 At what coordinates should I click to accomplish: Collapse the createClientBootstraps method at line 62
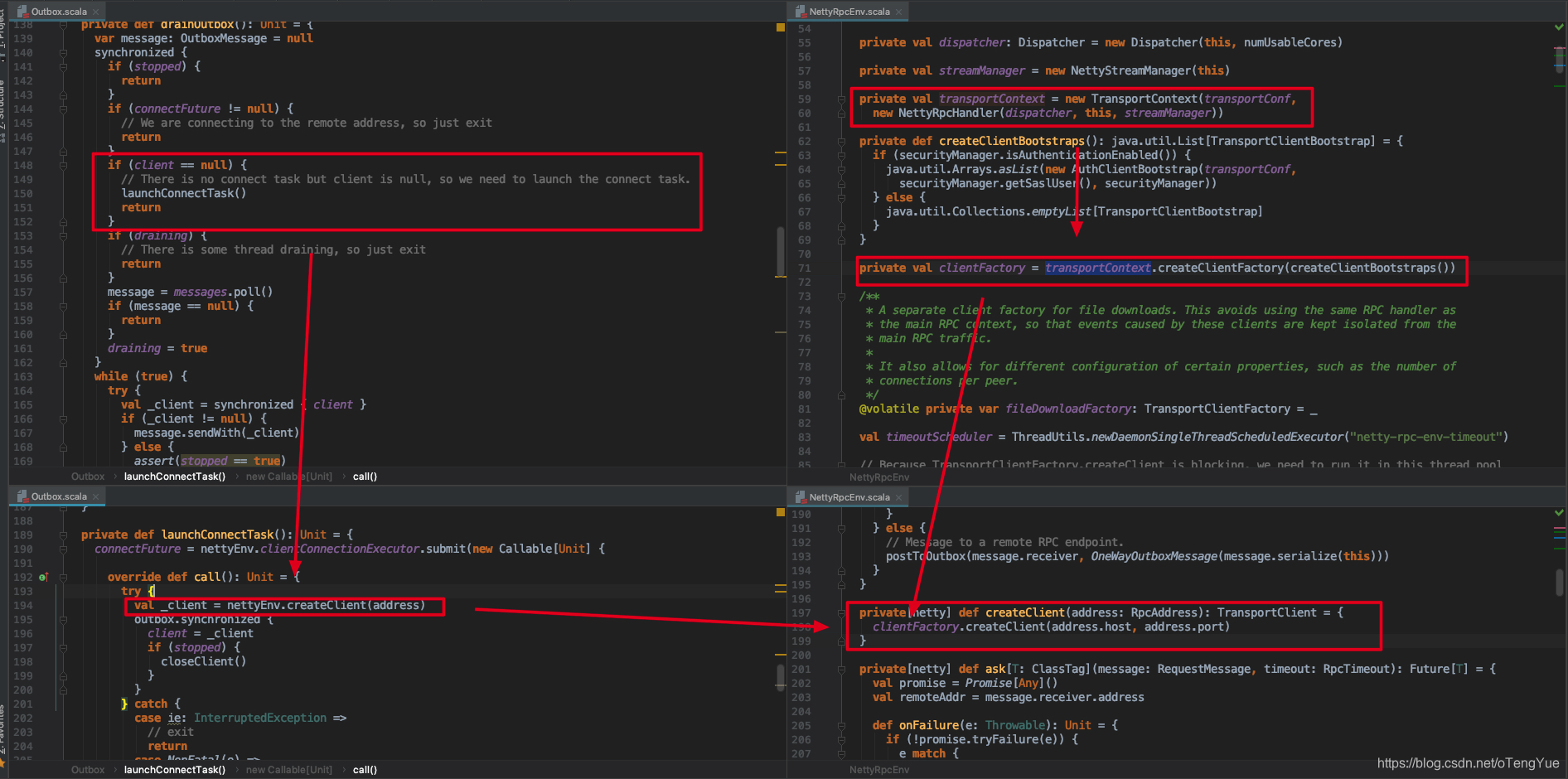[841, 141]
